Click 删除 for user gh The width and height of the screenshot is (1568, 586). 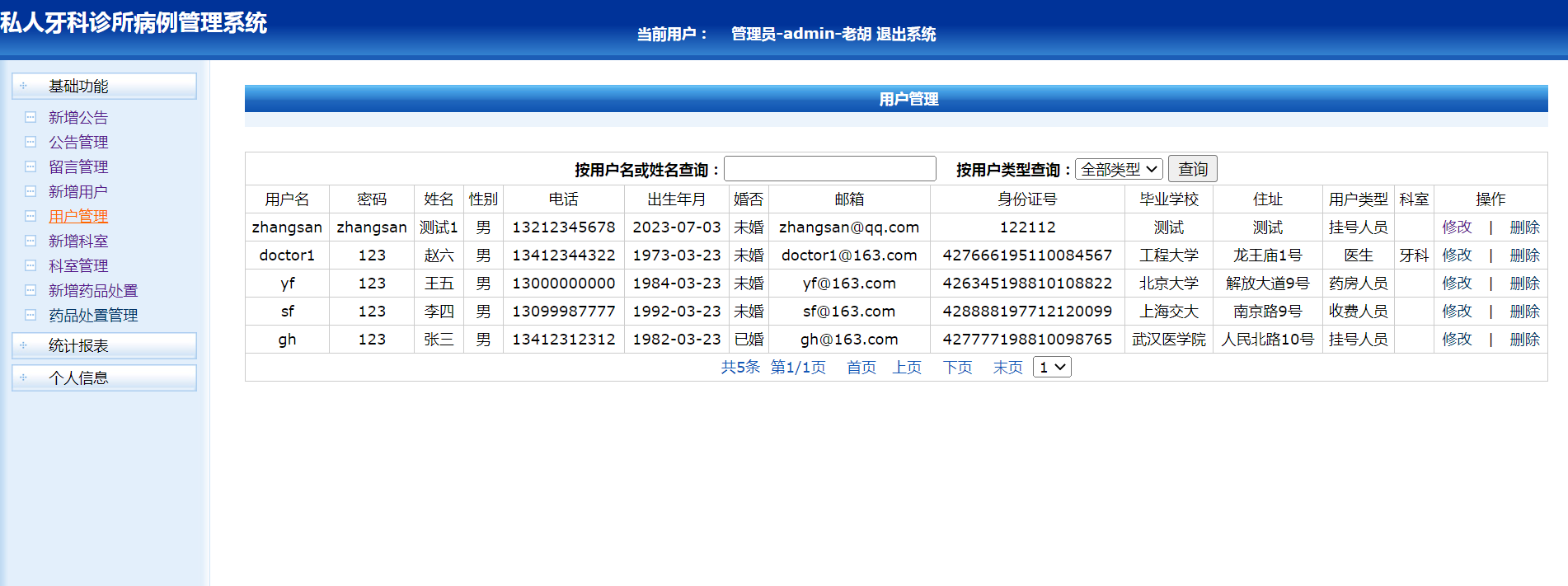click(x=1524, y=339)
